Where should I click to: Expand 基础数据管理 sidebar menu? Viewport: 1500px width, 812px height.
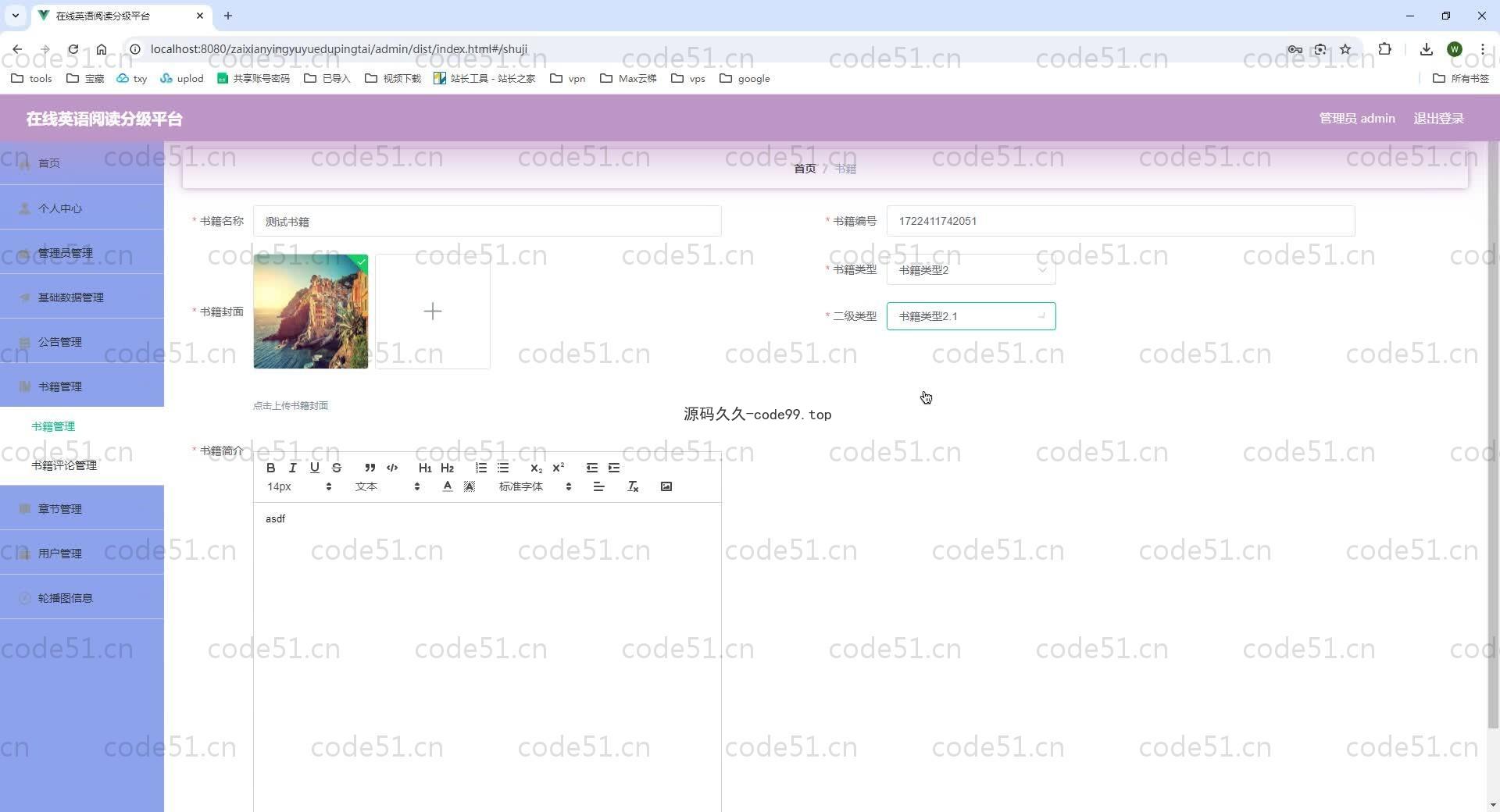(82, 297)
